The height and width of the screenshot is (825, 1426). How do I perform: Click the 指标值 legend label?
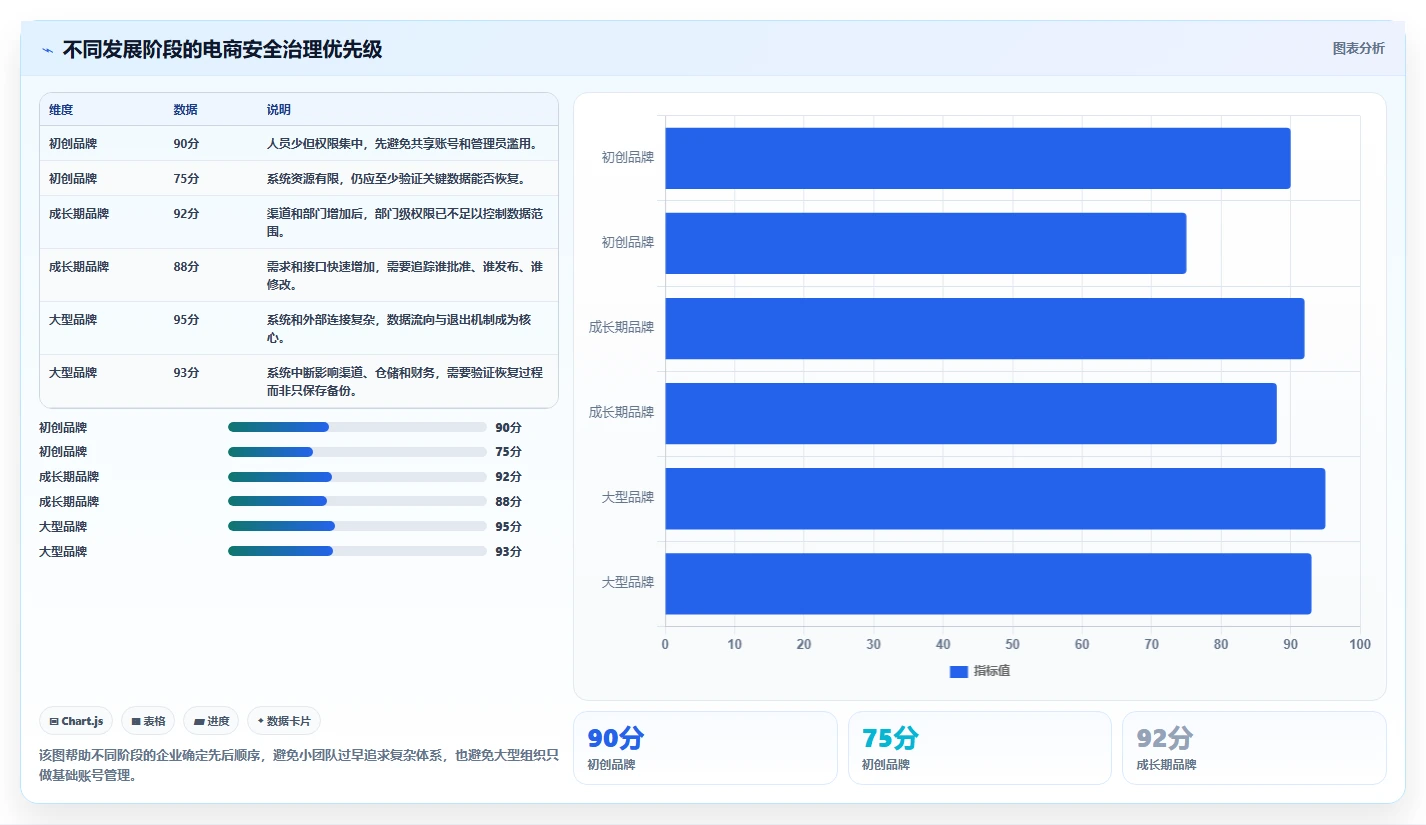(x=992, y=671)
